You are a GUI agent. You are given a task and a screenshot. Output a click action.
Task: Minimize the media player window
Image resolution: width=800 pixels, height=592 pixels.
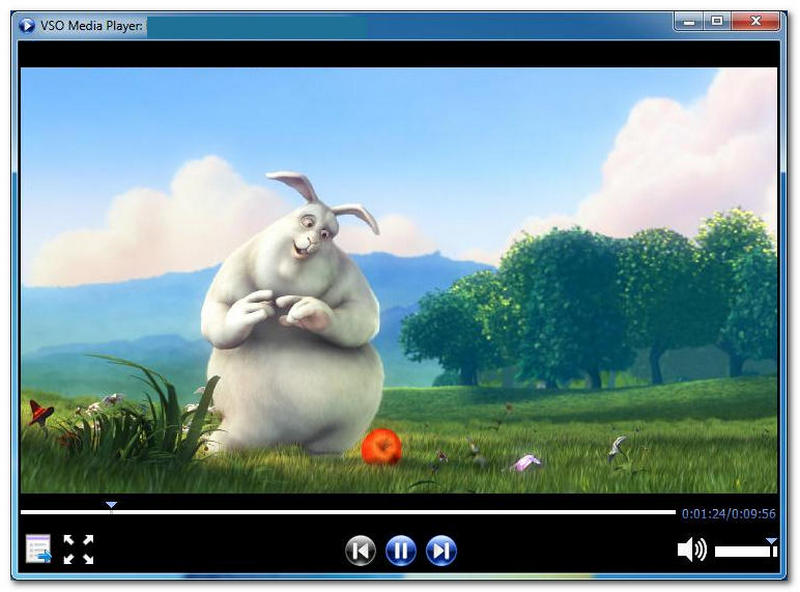coord(688,20)
